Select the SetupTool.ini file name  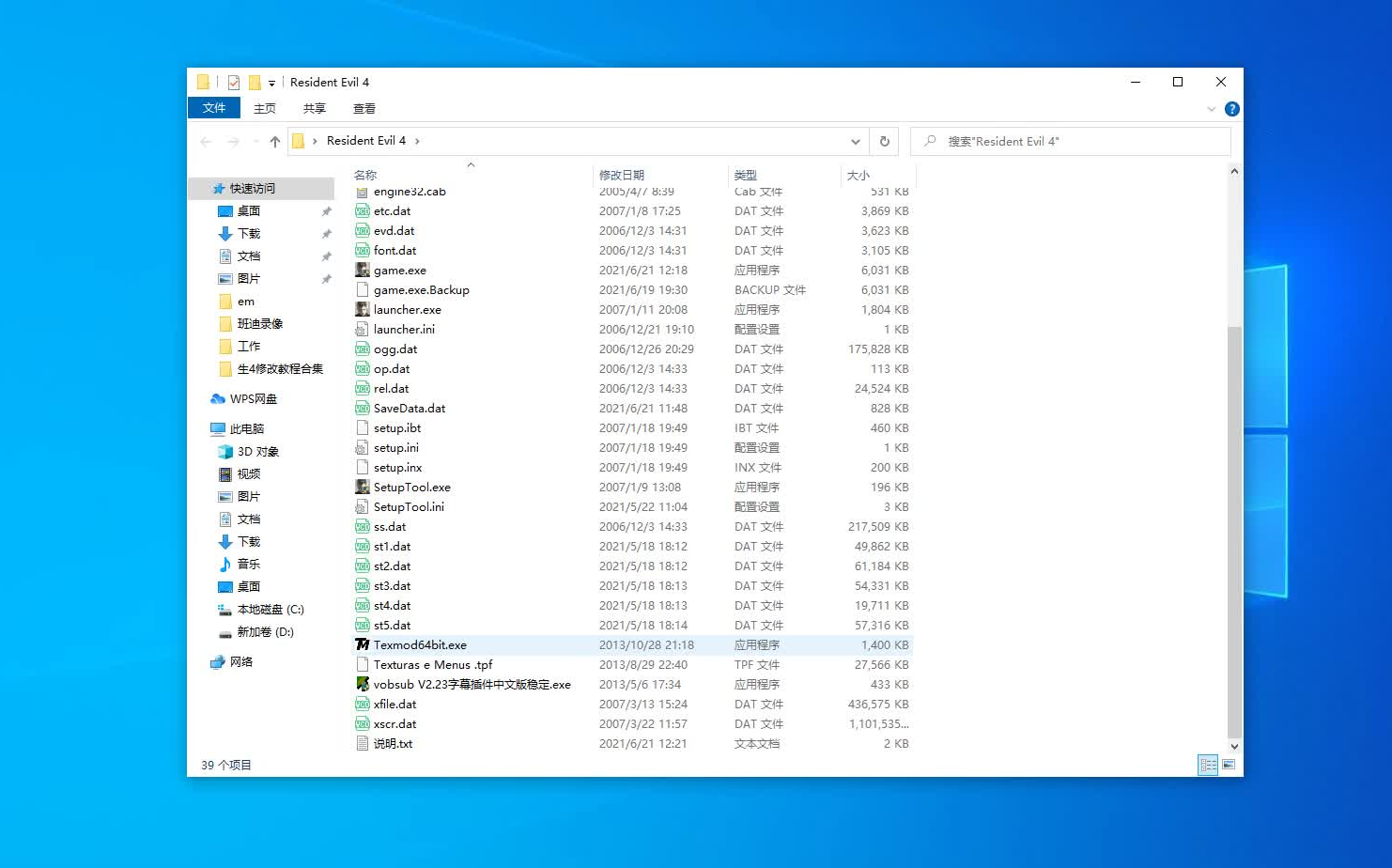(409, 506)
